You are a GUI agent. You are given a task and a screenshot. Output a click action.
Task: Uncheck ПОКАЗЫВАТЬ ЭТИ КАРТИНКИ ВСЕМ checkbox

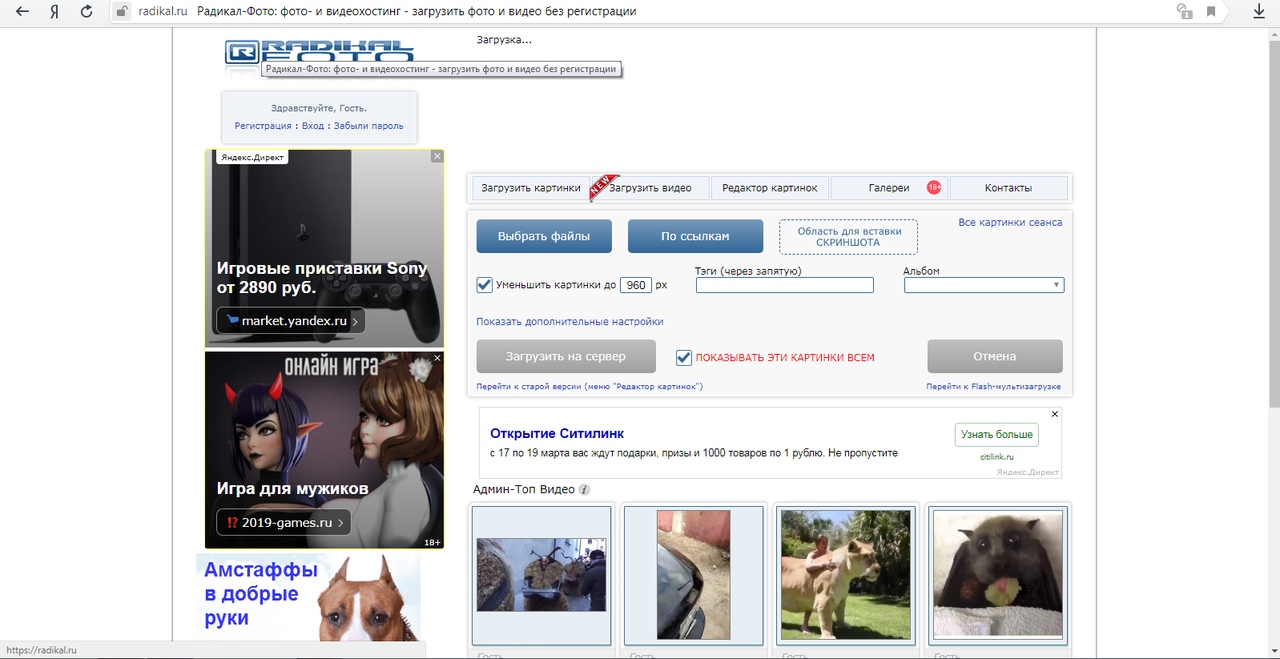tap(684, 357)
